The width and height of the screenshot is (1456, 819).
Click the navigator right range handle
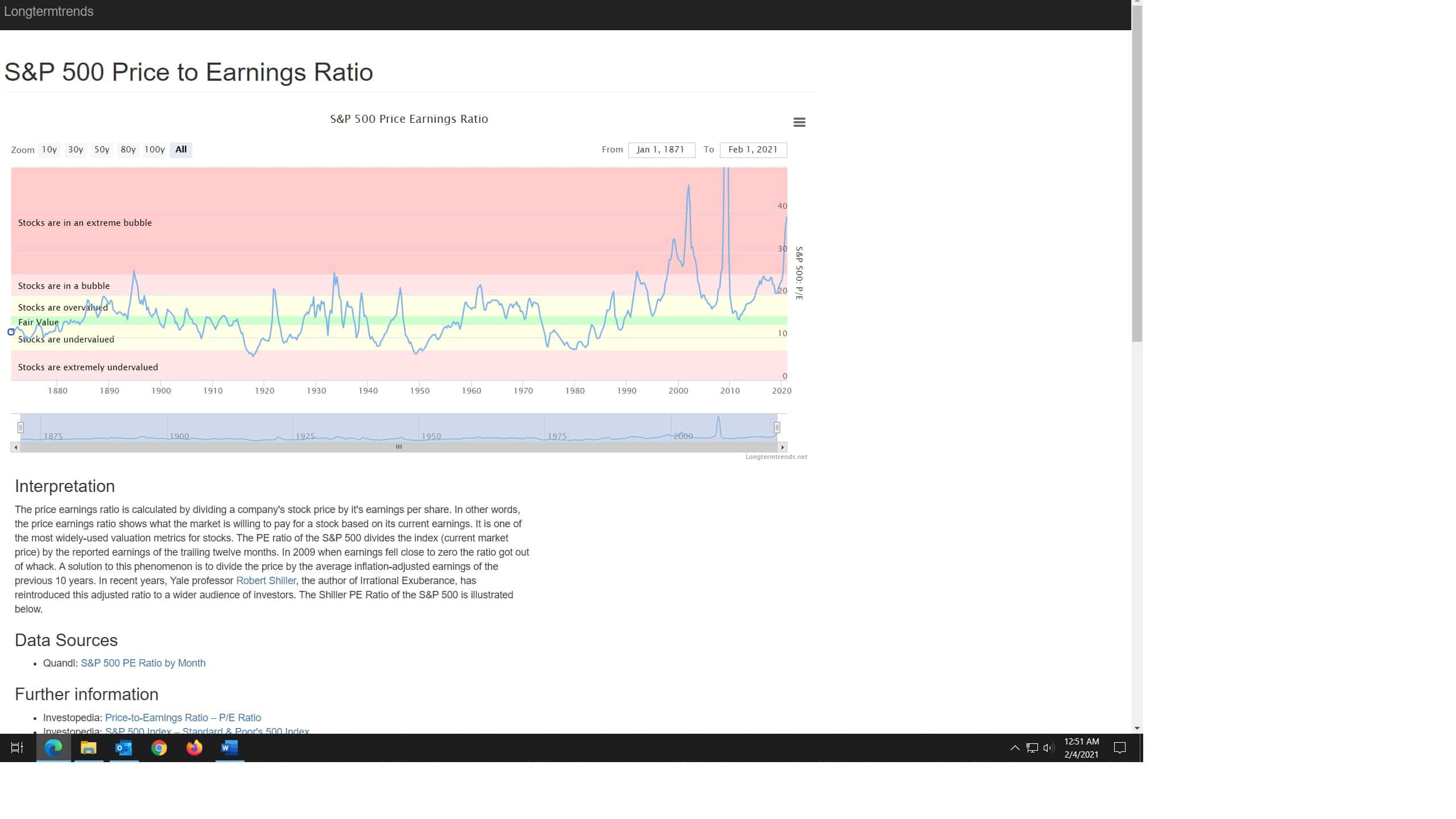(x=777, y=427)
